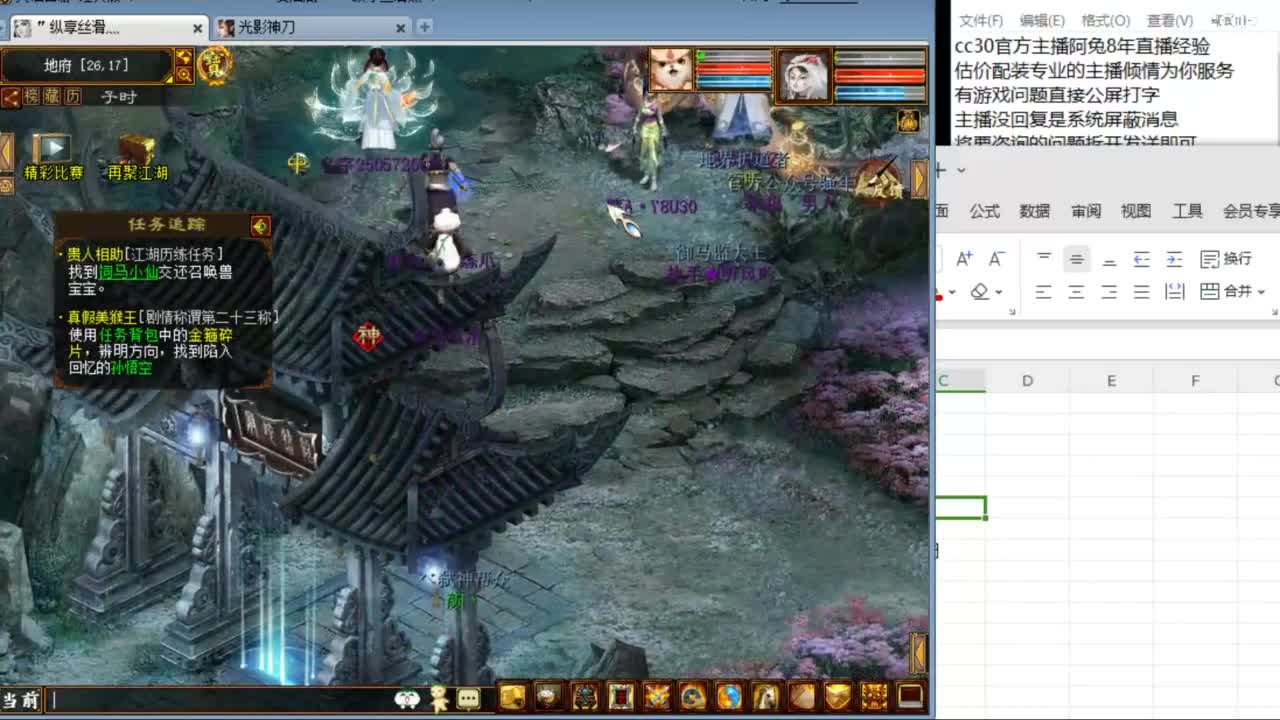
Task: Open the 视图 ribbon tab
Action: (x=1136, y=211)
